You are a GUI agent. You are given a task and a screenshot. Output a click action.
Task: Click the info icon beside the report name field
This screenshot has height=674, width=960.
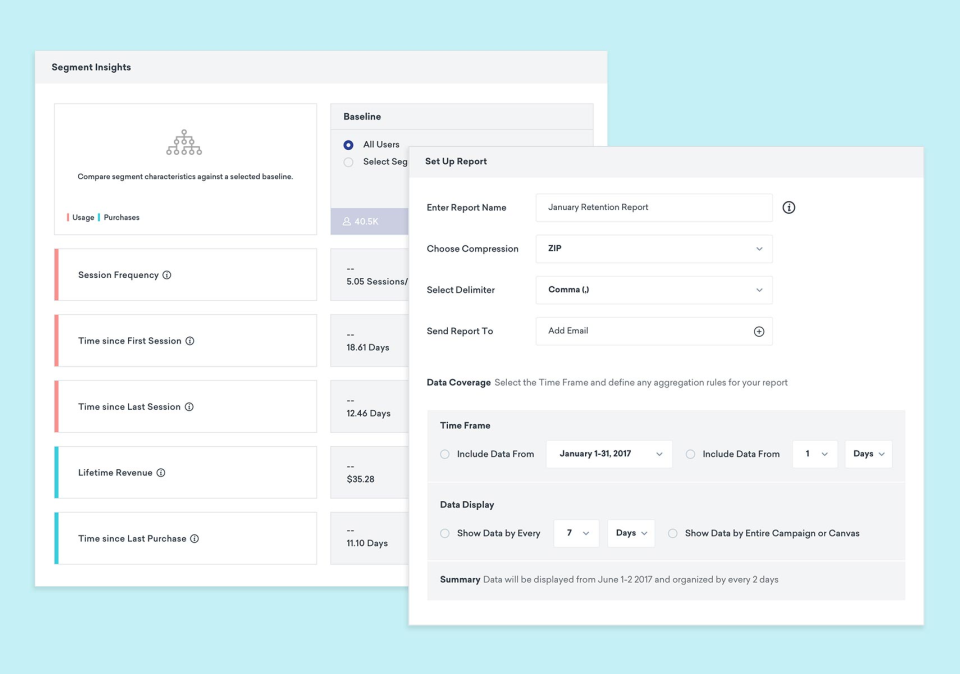click(x=788, y=207)
